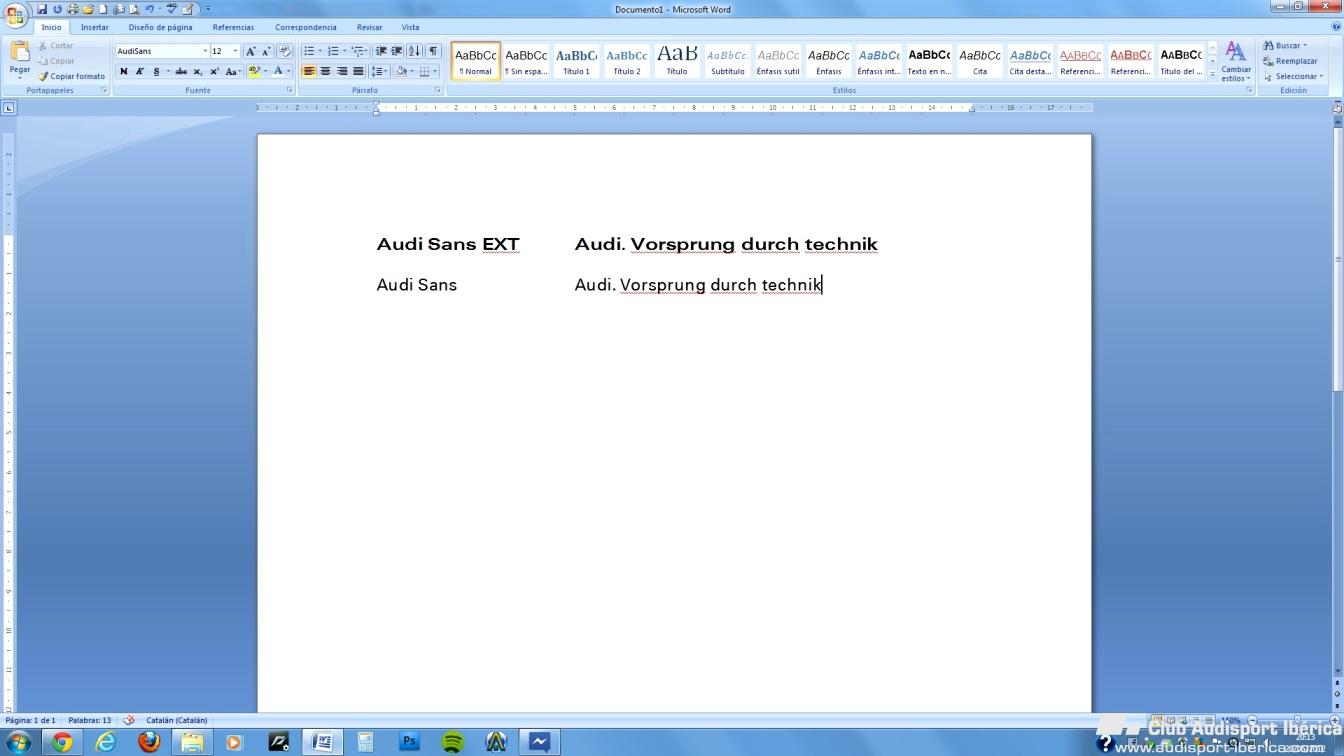The height and width of the screenshot is (756, 1344).
Task: Decrease paragraph indent
Action: pos(380,51)
